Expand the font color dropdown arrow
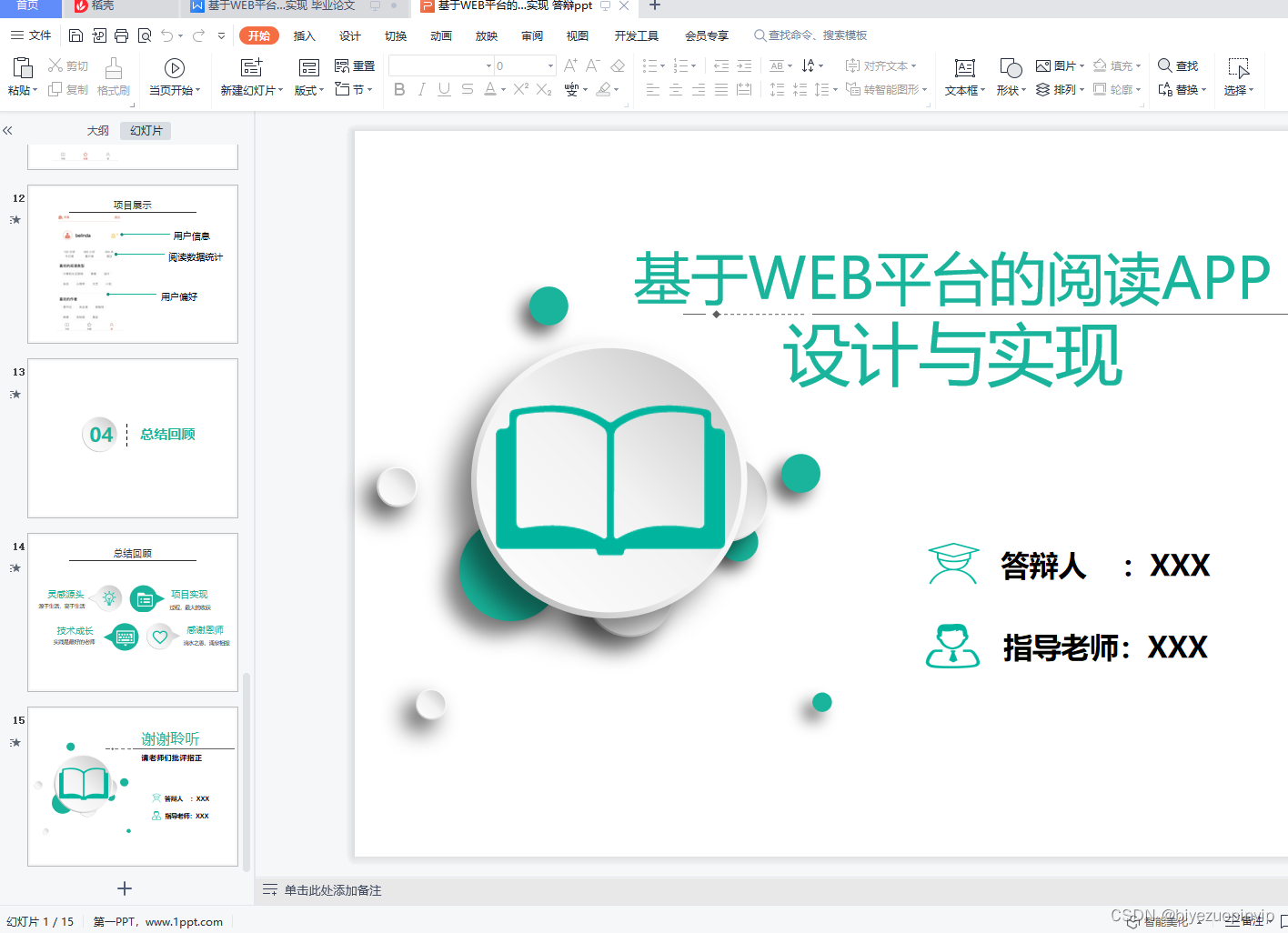This screenshot has height=933, width=1288. 501,89
